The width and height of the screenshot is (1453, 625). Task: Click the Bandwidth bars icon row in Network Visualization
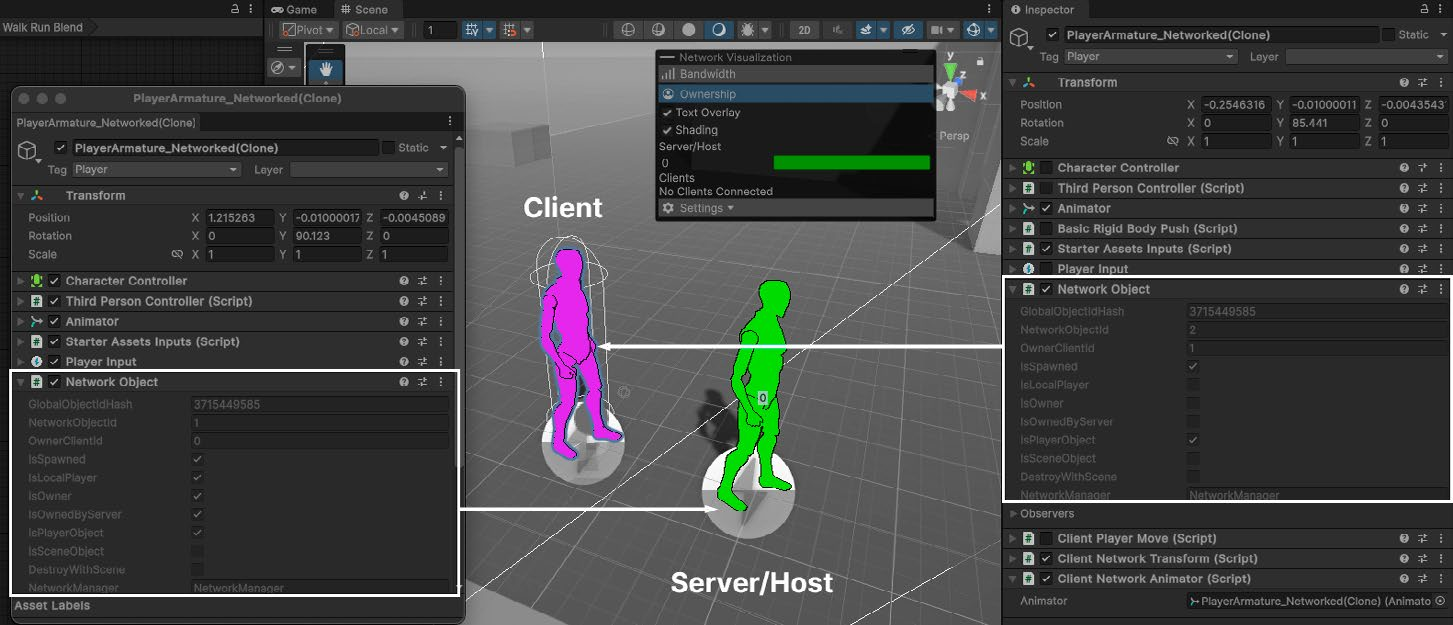(796, 74)
